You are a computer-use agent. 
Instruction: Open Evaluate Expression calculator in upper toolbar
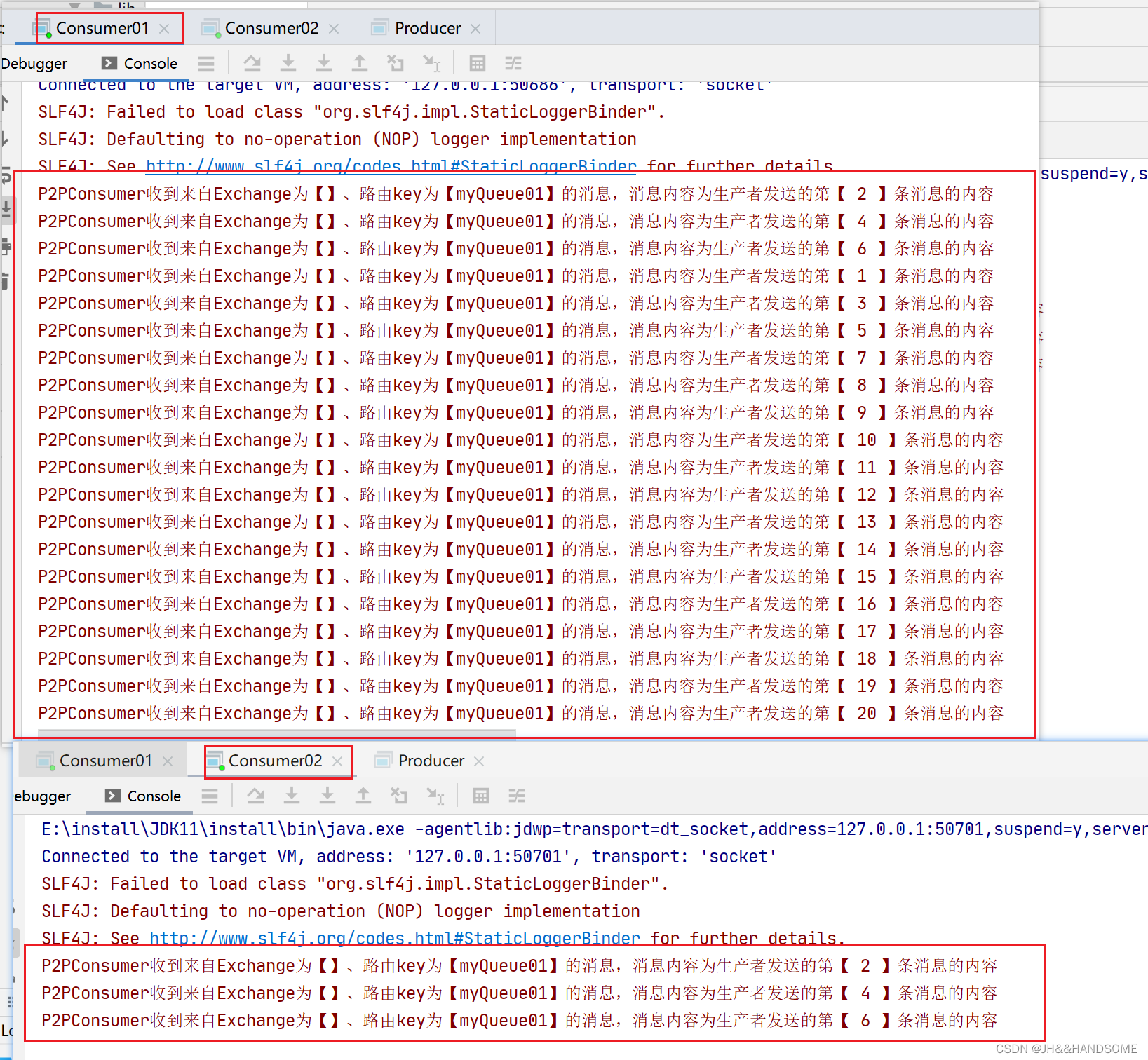[x=478, y=64]
